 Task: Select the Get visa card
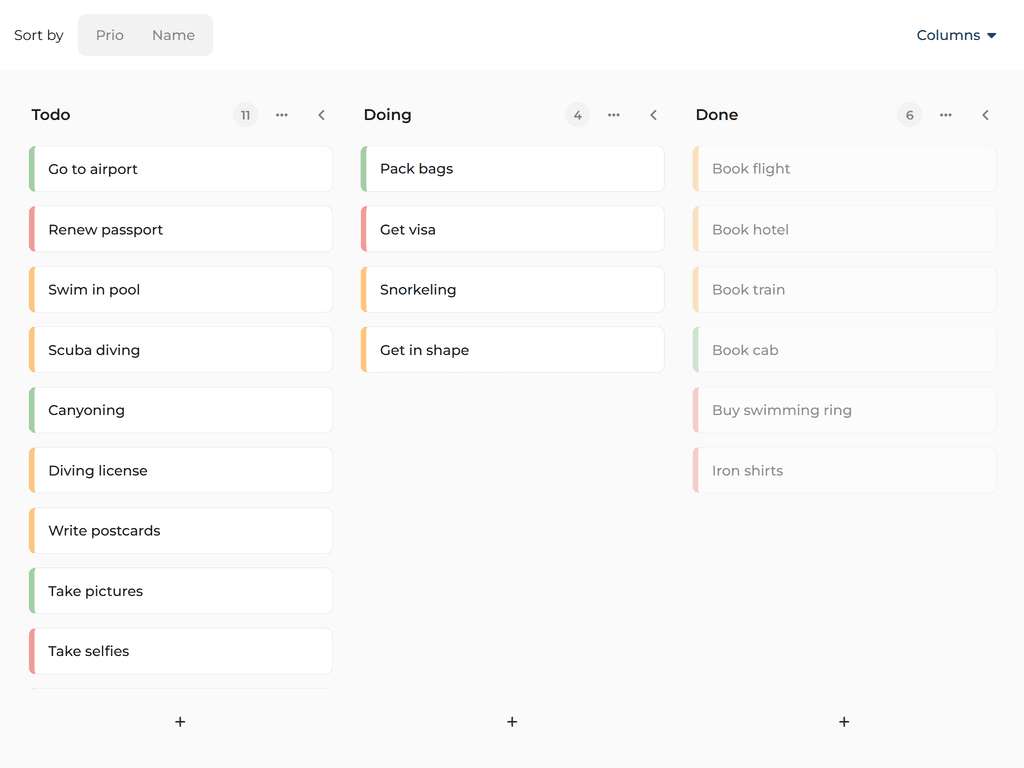(x=512, y=229)
